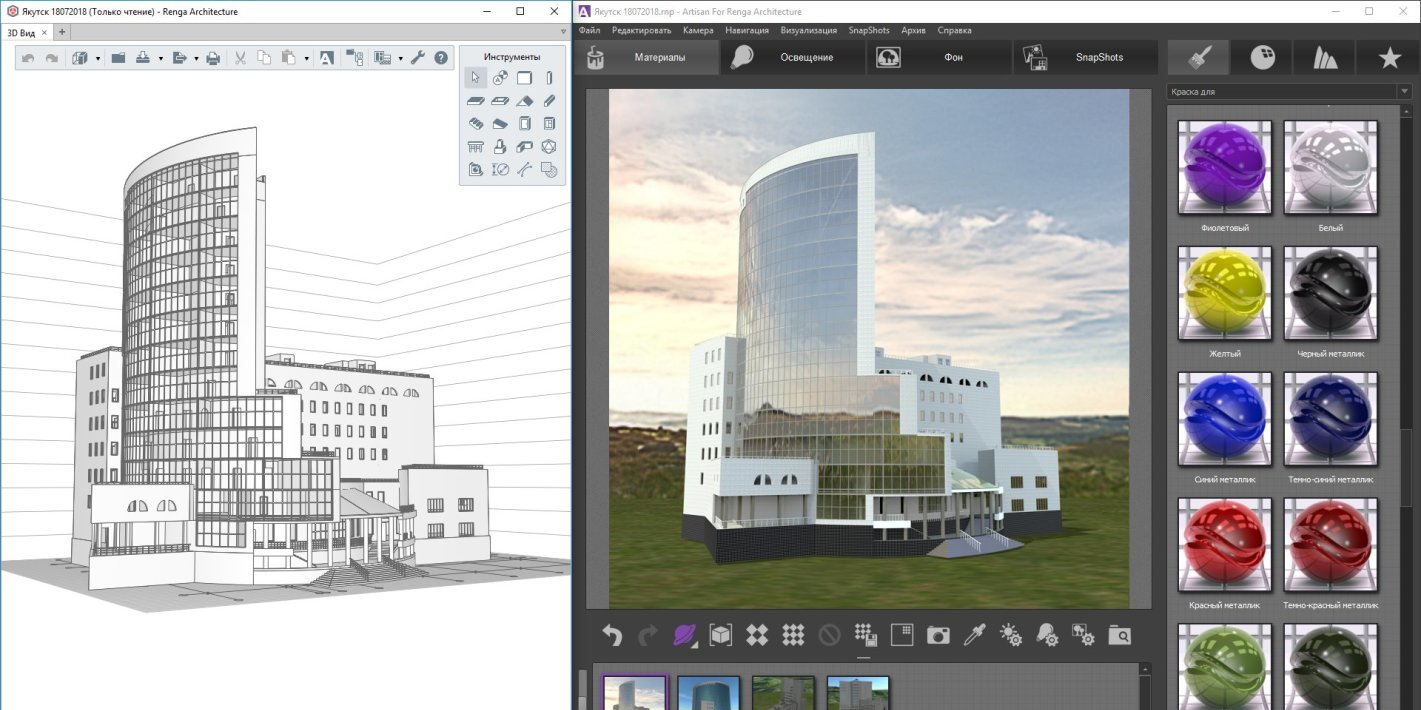The height and width of the screenshot is (710, 1421).
Task: Open the paste dropdown arrow in Renga
Action: point(306,58)
